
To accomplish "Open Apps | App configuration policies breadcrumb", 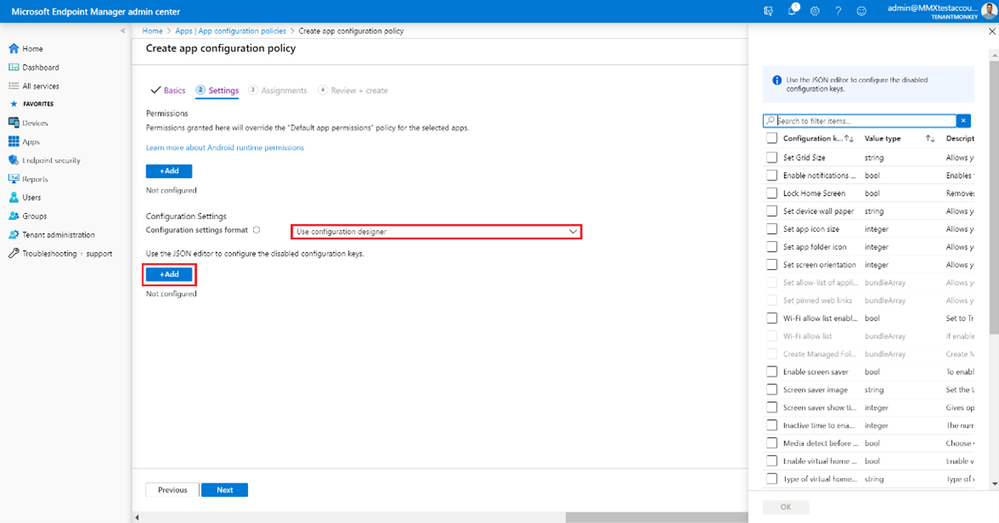I will coord(231,31).
